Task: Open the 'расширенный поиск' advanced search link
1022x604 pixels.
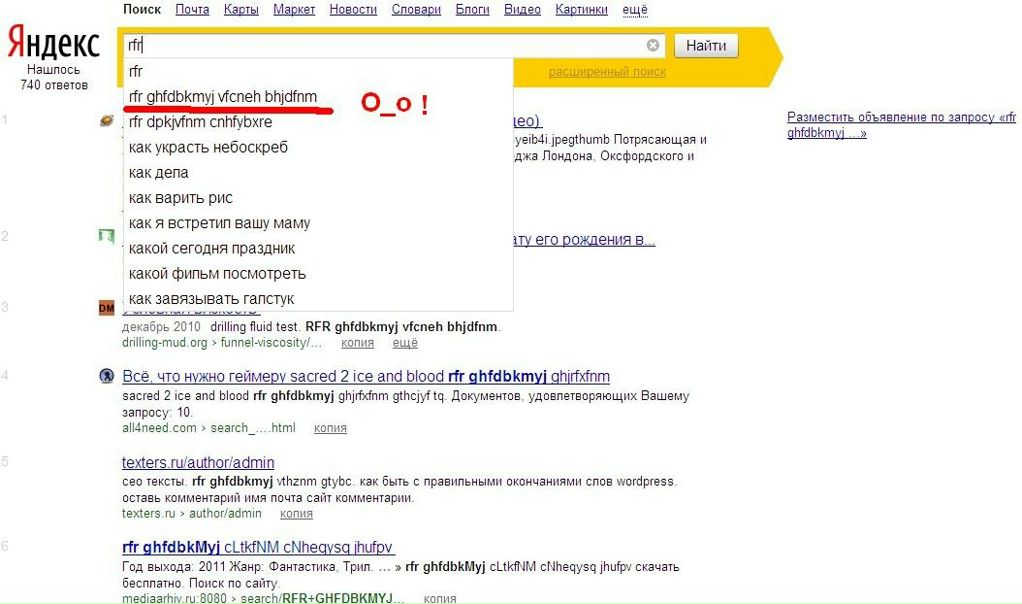Action: [607, 72]
